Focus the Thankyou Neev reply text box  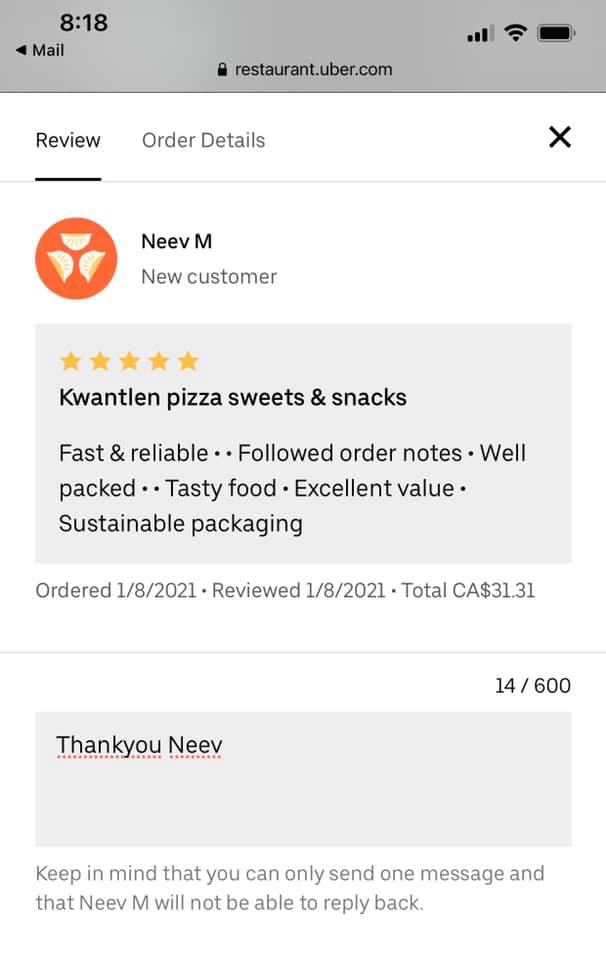pyautogui.click(x=303, y=779)
